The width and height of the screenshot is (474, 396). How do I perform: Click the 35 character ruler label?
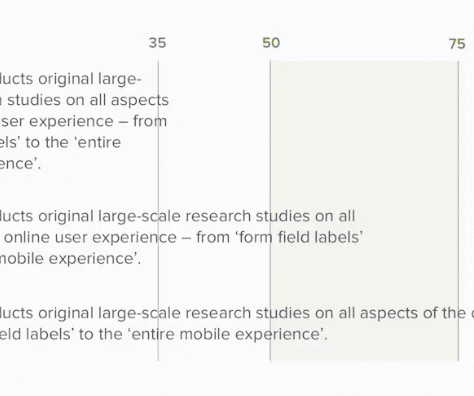[x=157, y=43]
